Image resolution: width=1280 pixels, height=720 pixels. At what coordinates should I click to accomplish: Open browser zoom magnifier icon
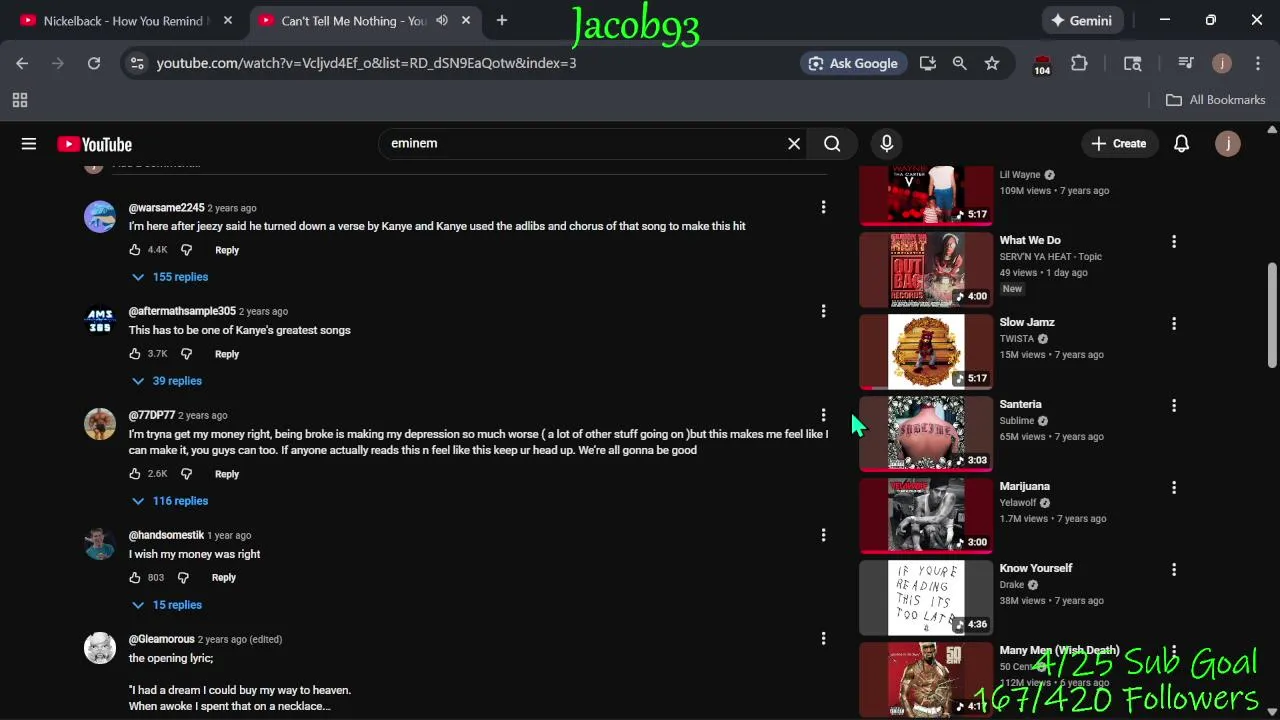click(x=960, y=63)
